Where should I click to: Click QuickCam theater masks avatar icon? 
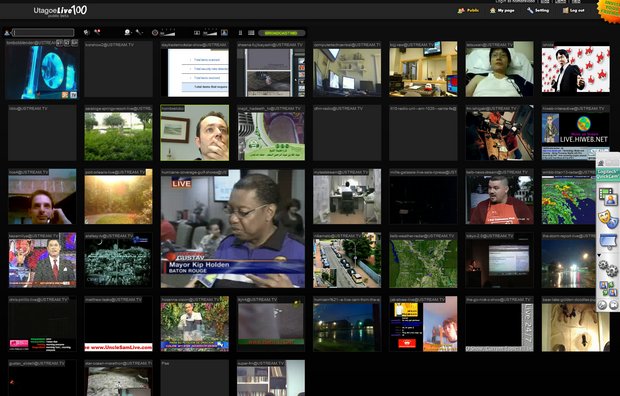click(x=608, y=219)
